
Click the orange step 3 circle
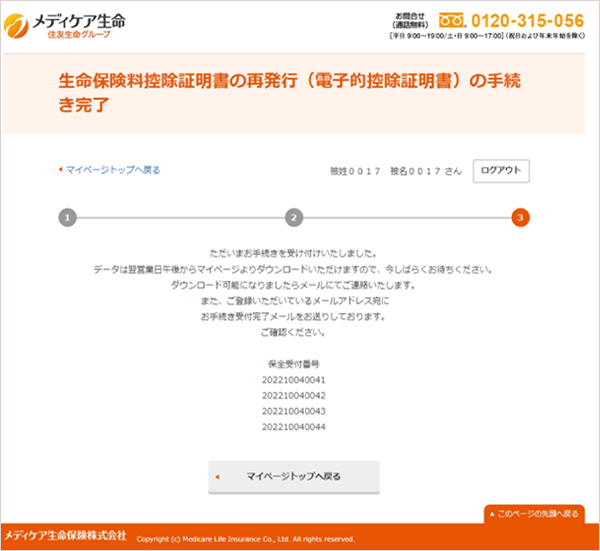520,216
